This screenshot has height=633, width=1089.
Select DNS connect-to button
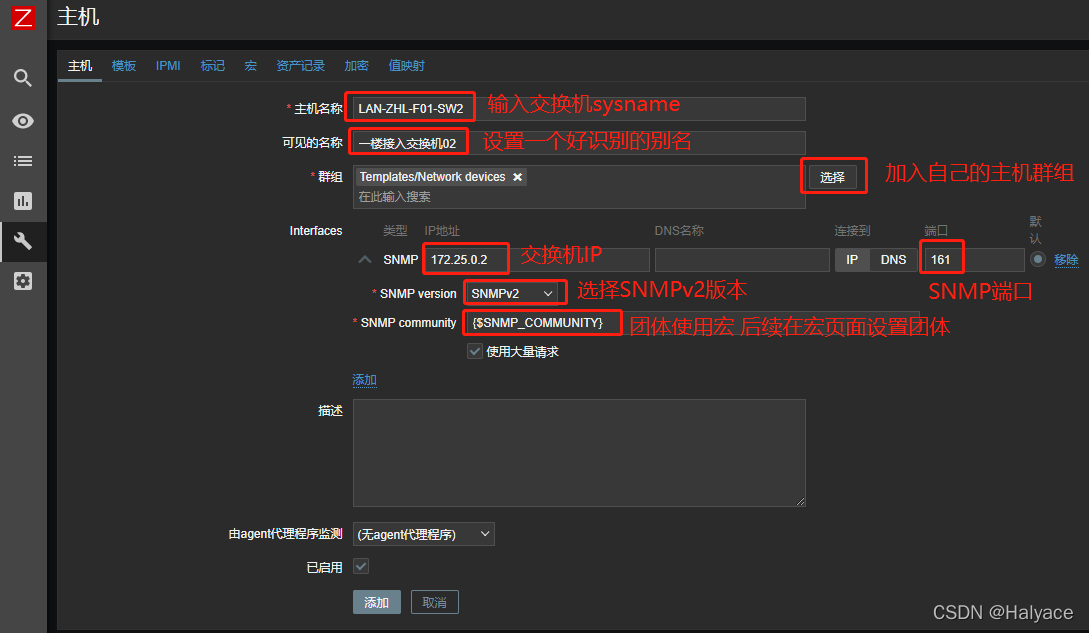[893, 259]
